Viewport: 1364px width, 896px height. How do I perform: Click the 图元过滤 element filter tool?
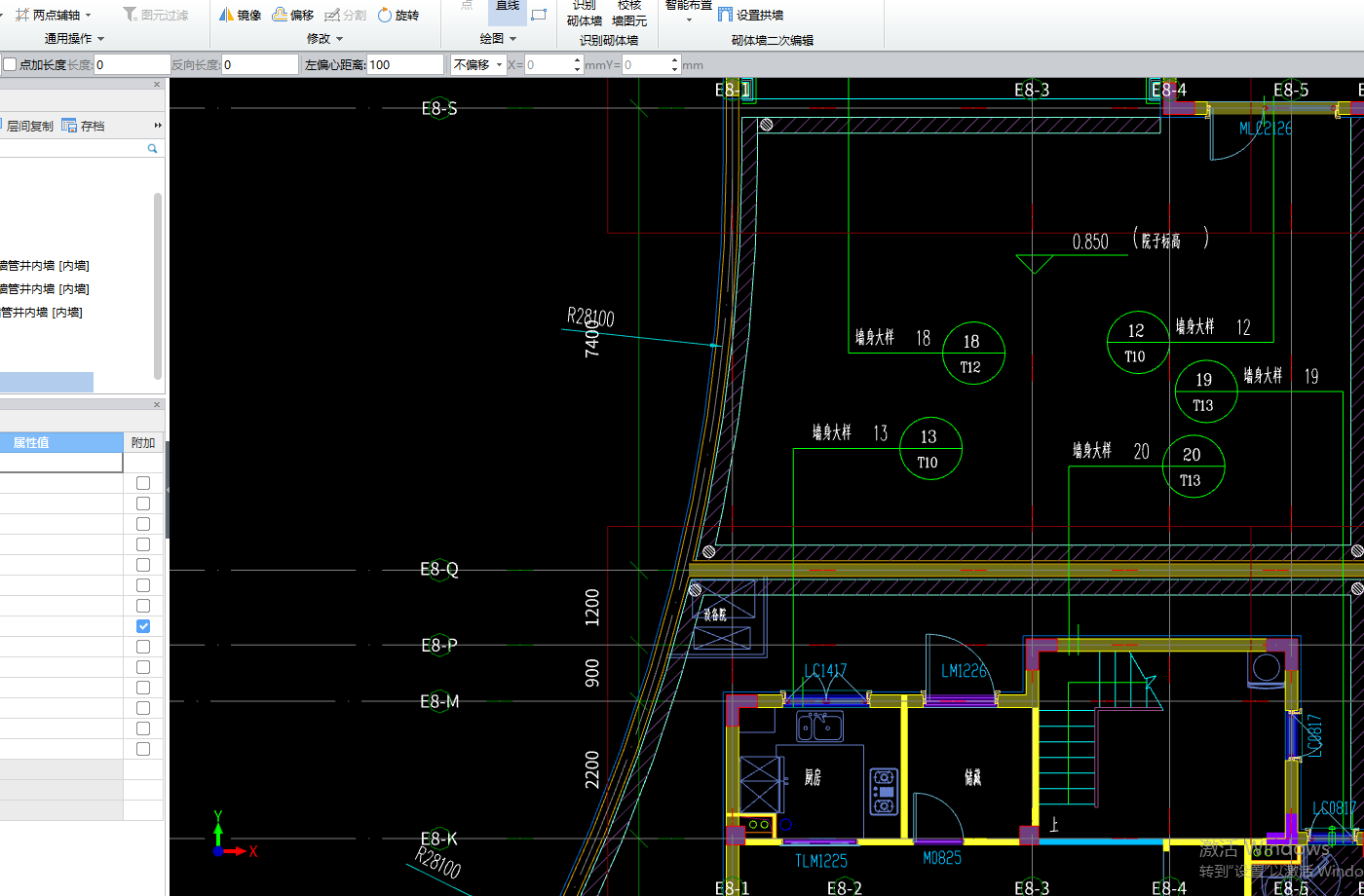coord(156,15)
